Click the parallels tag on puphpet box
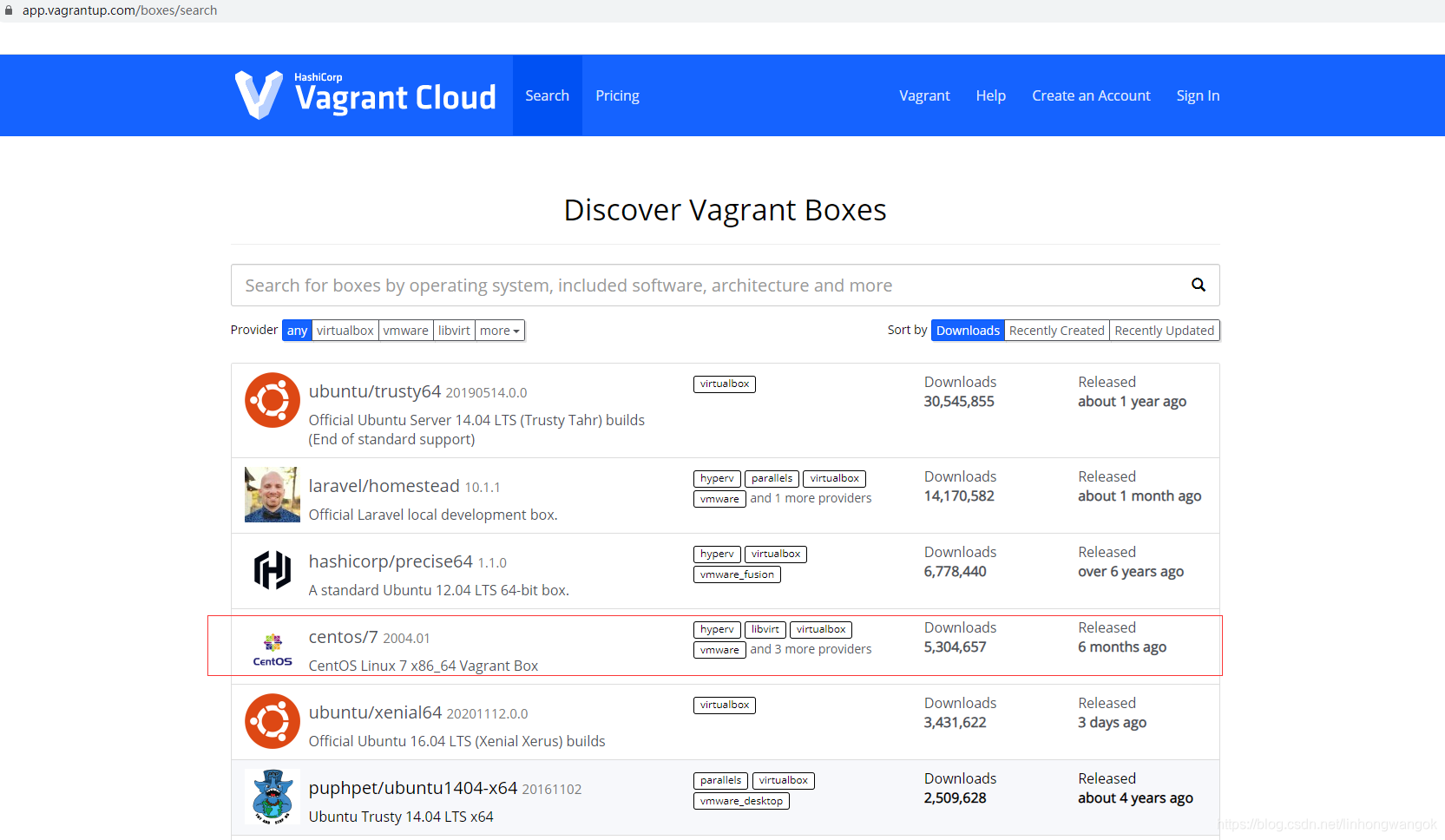 point(720,780)
